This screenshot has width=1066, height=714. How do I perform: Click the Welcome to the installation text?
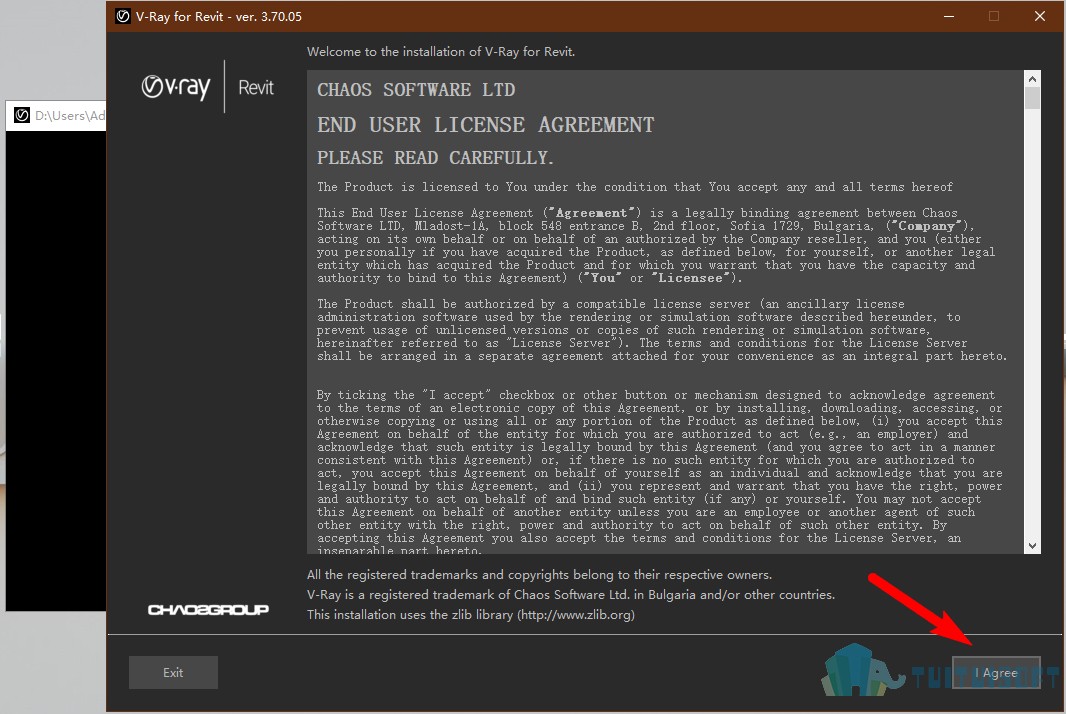coord(441,52)
